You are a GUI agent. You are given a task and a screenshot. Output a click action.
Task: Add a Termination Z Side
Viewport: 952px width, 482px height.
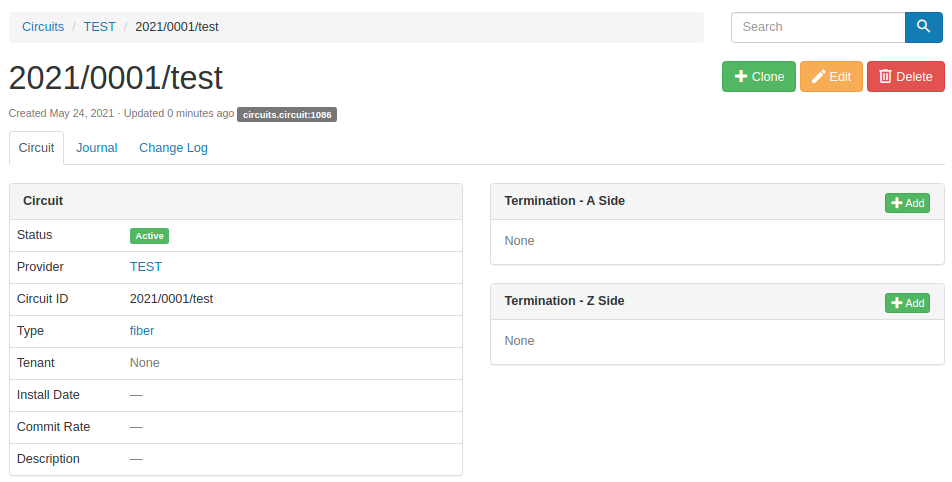pos(907,303)
